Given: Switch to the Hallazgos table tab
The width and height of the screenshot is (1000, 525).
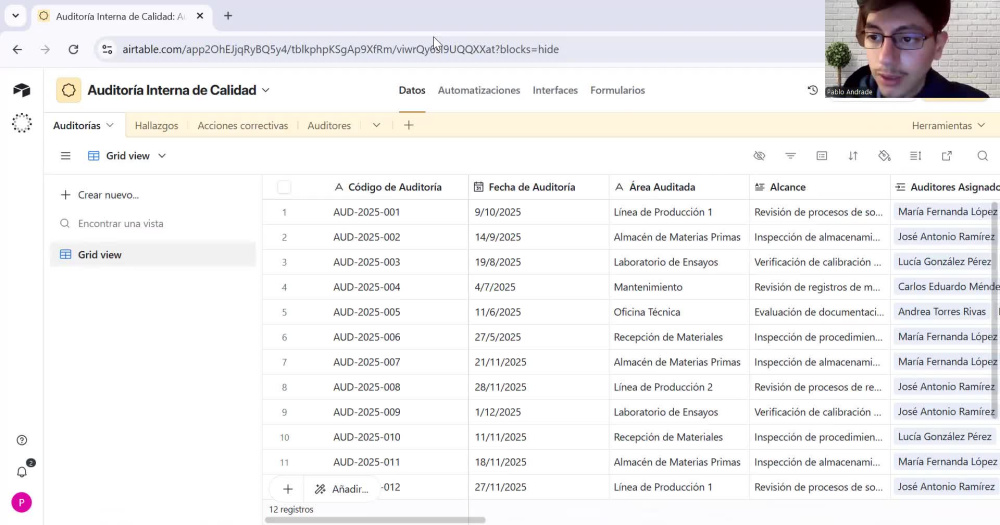Looking at the screenshot, I should [156, 126].
